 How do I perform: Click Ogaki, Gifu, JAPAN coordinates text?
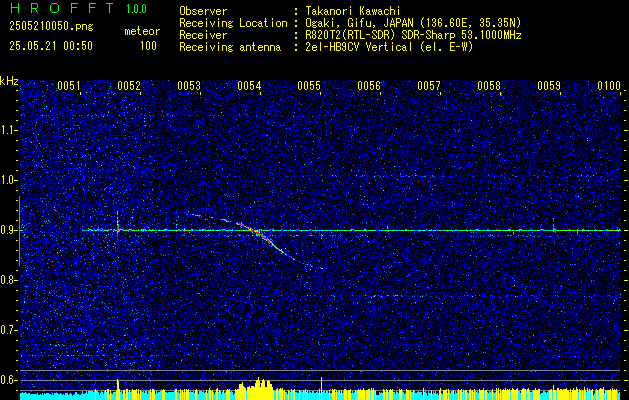pyautogui.click(x=413, y=23)
